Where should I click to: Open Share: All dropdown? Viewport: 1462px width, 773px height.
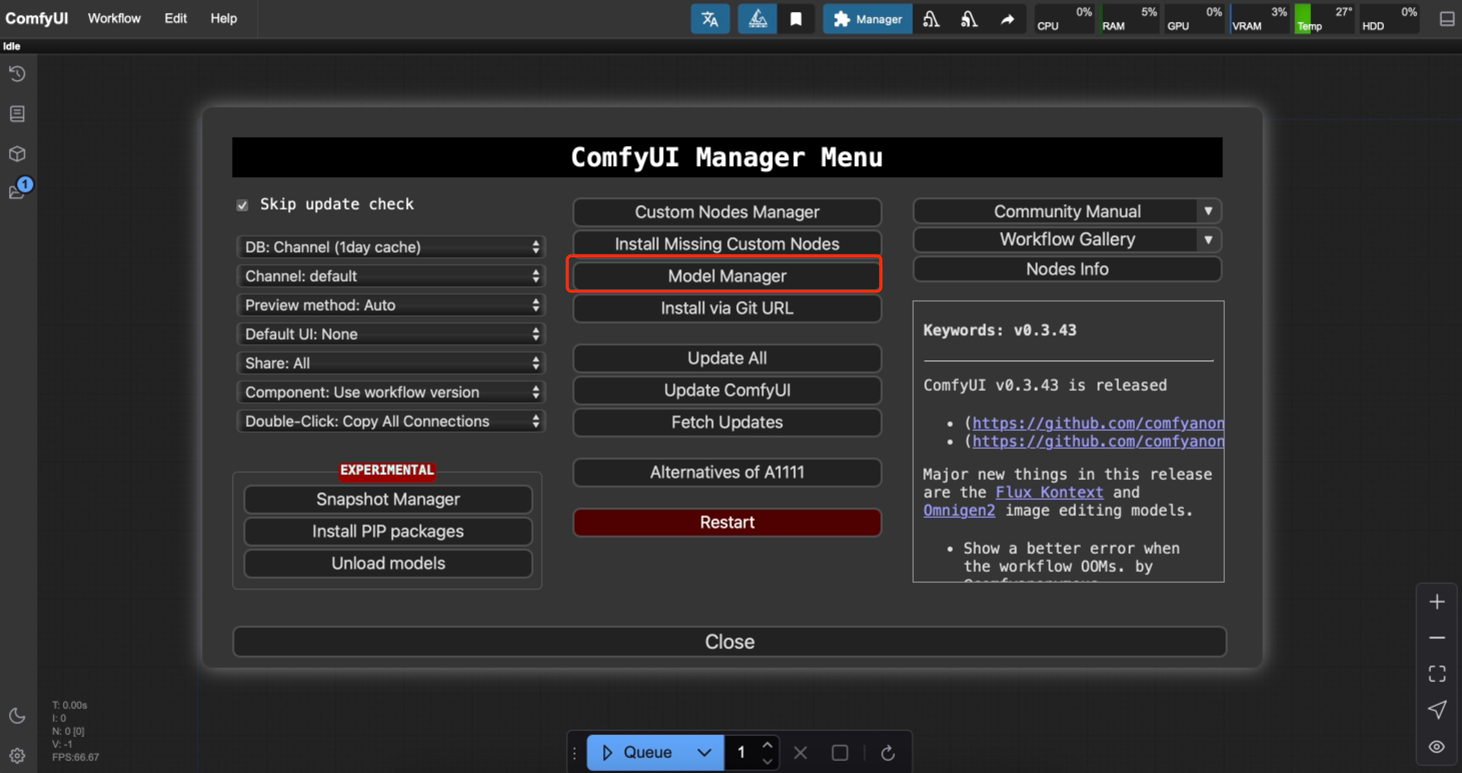(390, 363)
